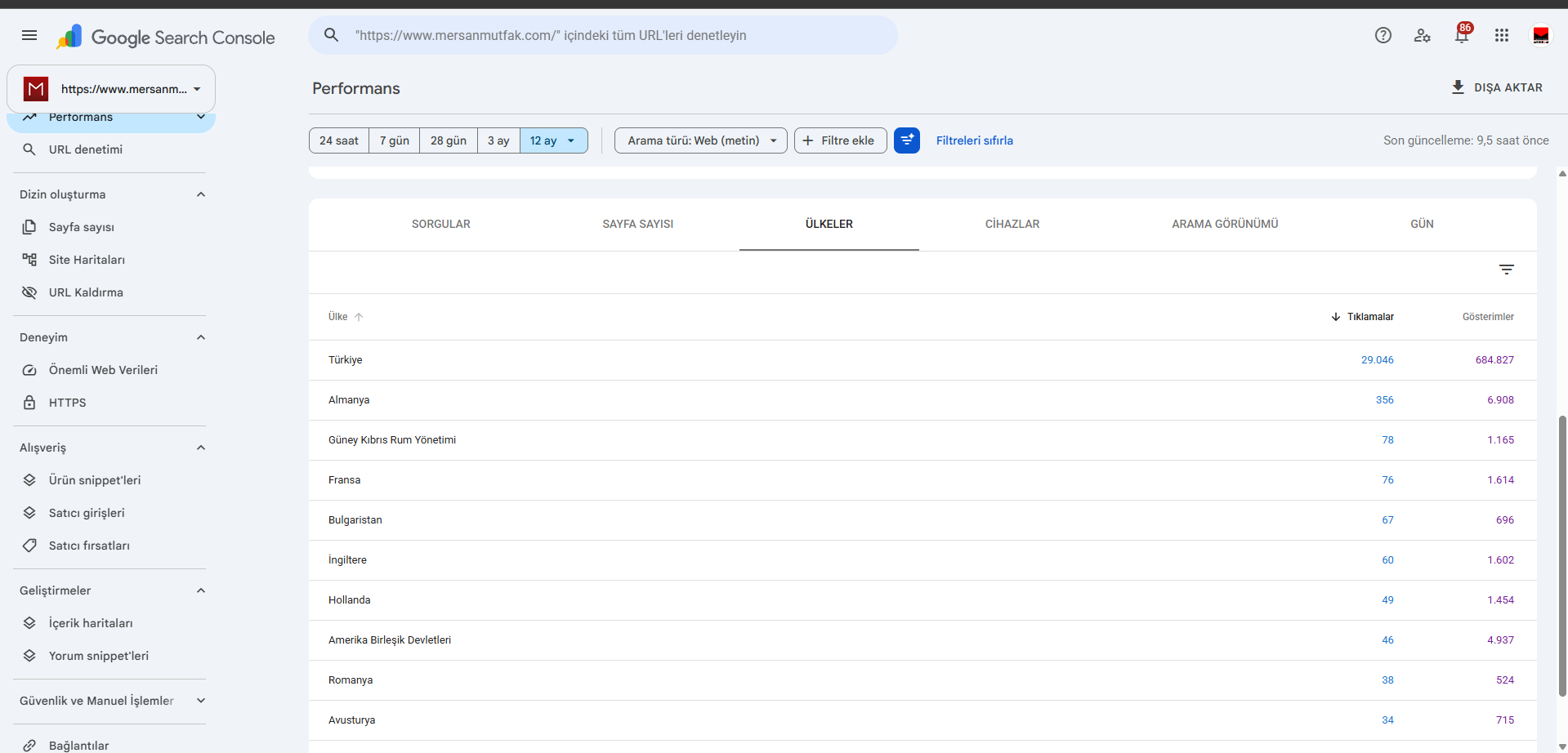The image size is (1568, 753).
Task: Switch to the SORGULAR tab
Action: (441, 224)
